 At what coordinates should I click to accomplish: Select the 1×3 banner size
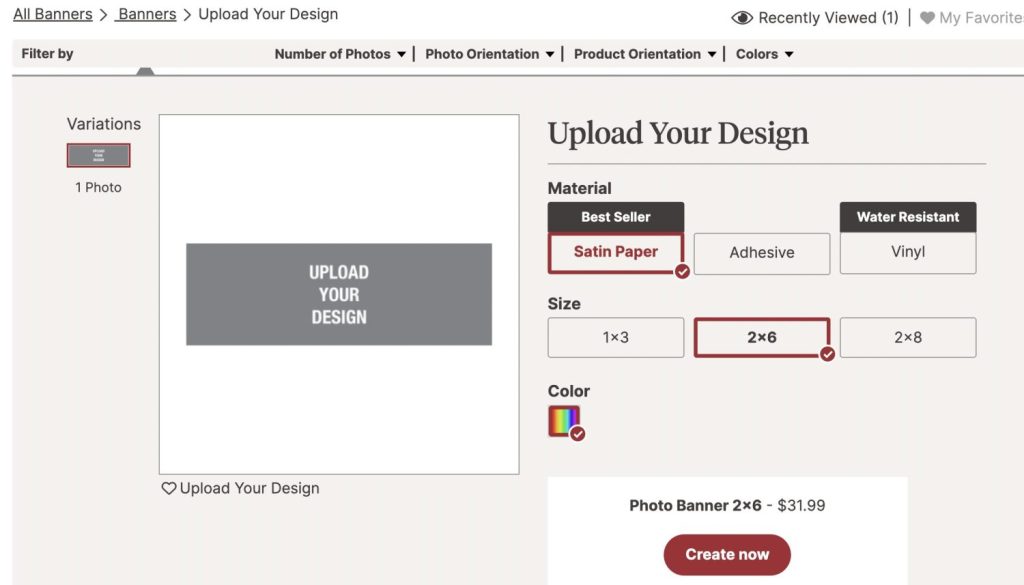coord(615,338)
